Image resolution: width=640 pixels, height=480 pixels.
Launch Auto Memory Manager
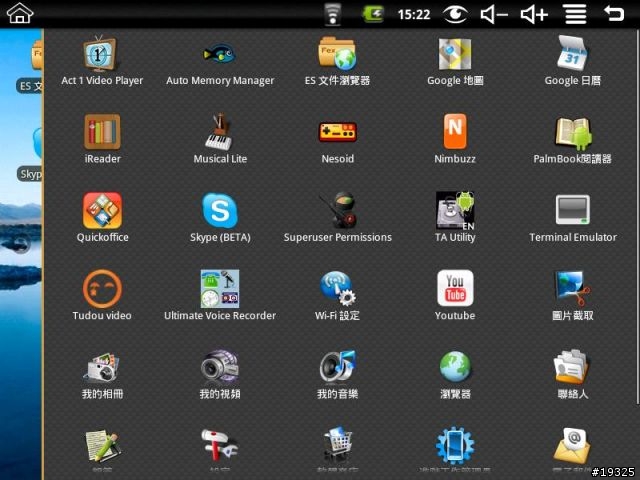tap(220, 61)
